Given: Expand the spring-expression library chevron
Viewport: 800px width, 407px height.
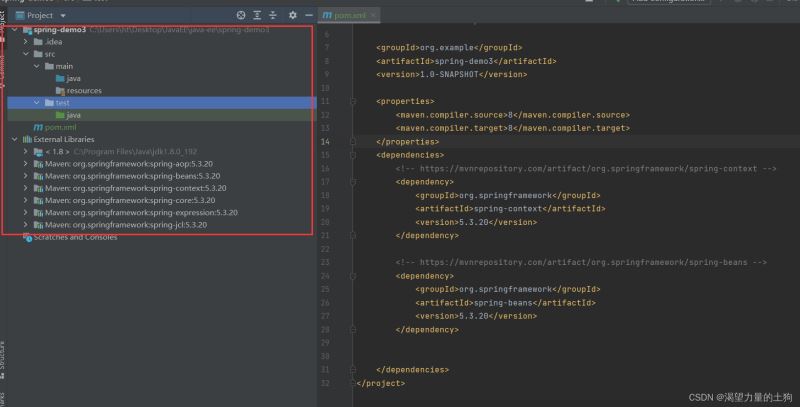Looking at the screenshot, I should coord(26,213).
